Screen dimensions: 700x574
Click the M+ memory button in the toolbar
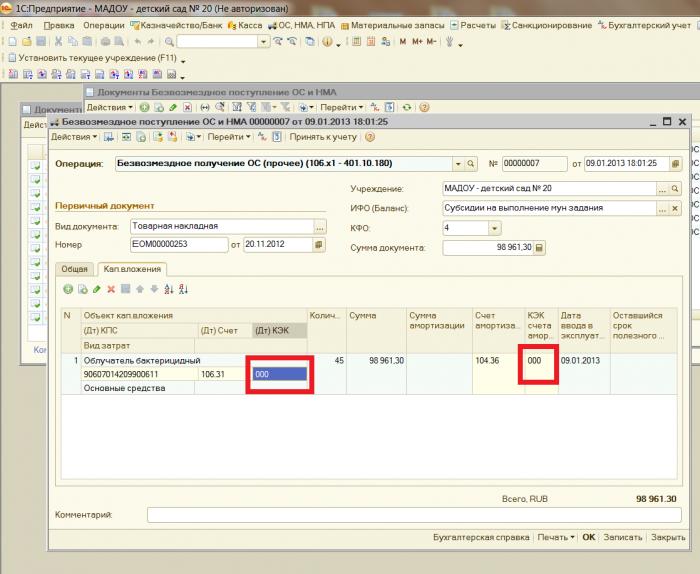pos(417,42)
